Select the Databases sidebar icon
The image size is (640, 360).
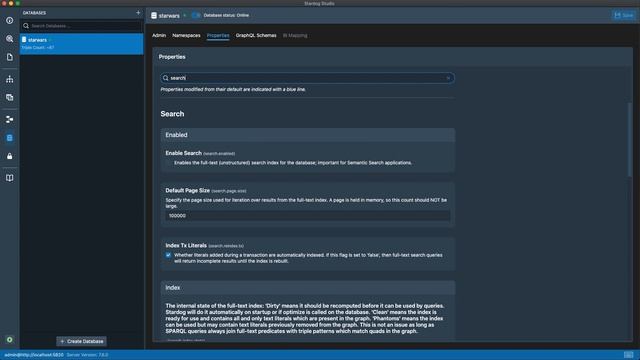coord(9,138)
